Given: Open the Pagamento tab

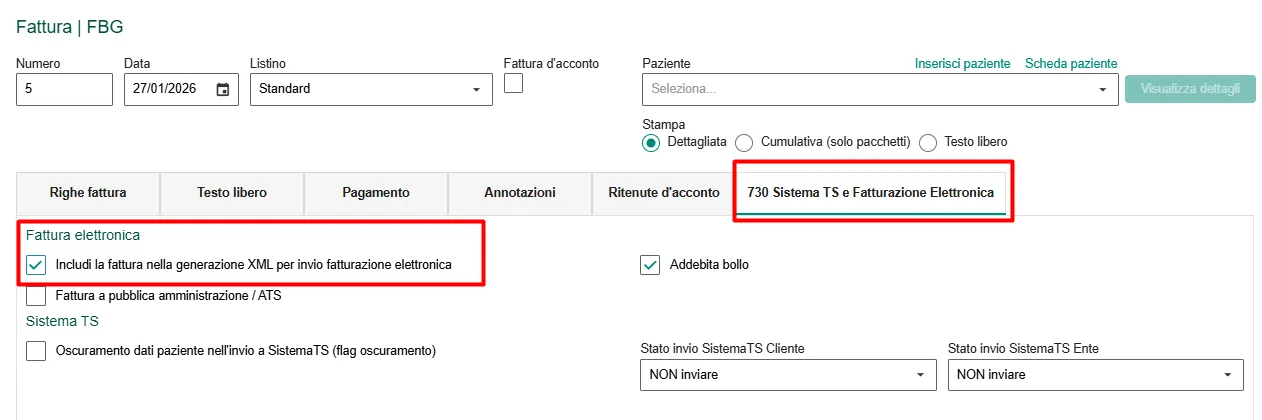Looking at the screenshot, I should pyautogui.click(x=375, y=193).
